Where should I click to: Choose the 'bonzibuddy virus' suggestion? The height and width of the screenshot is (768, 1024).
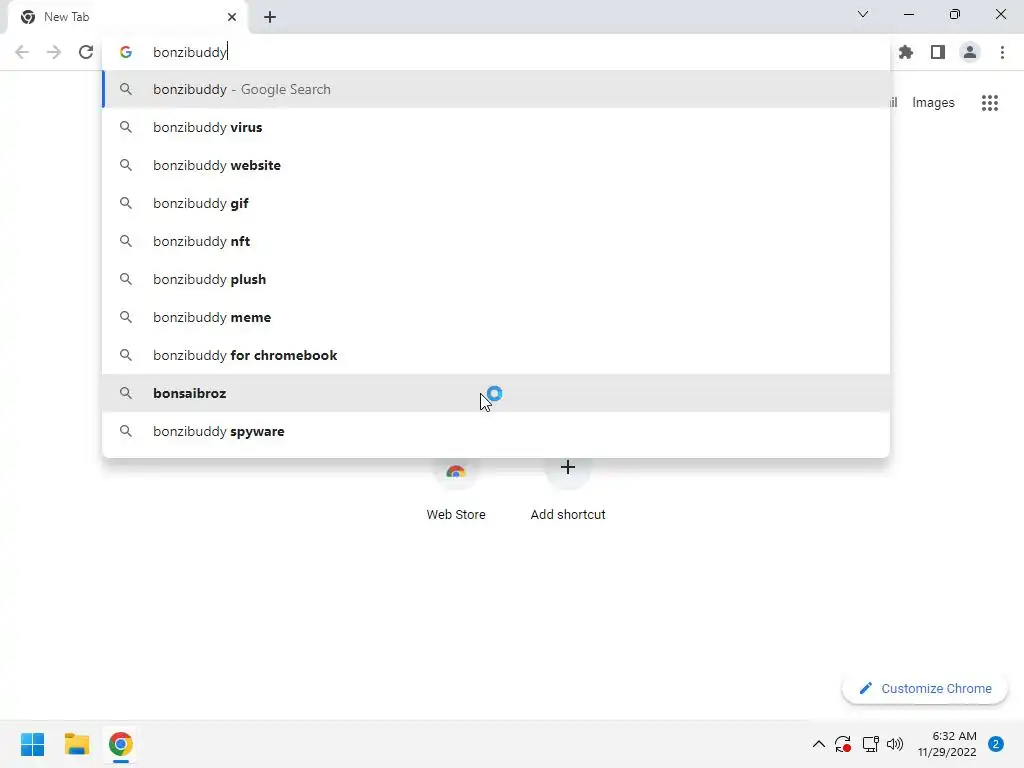[x=496, y=127]
